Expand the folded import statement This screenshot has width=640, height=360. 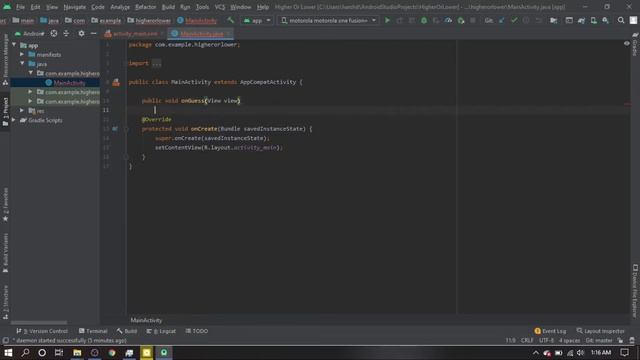pos(157,63)
